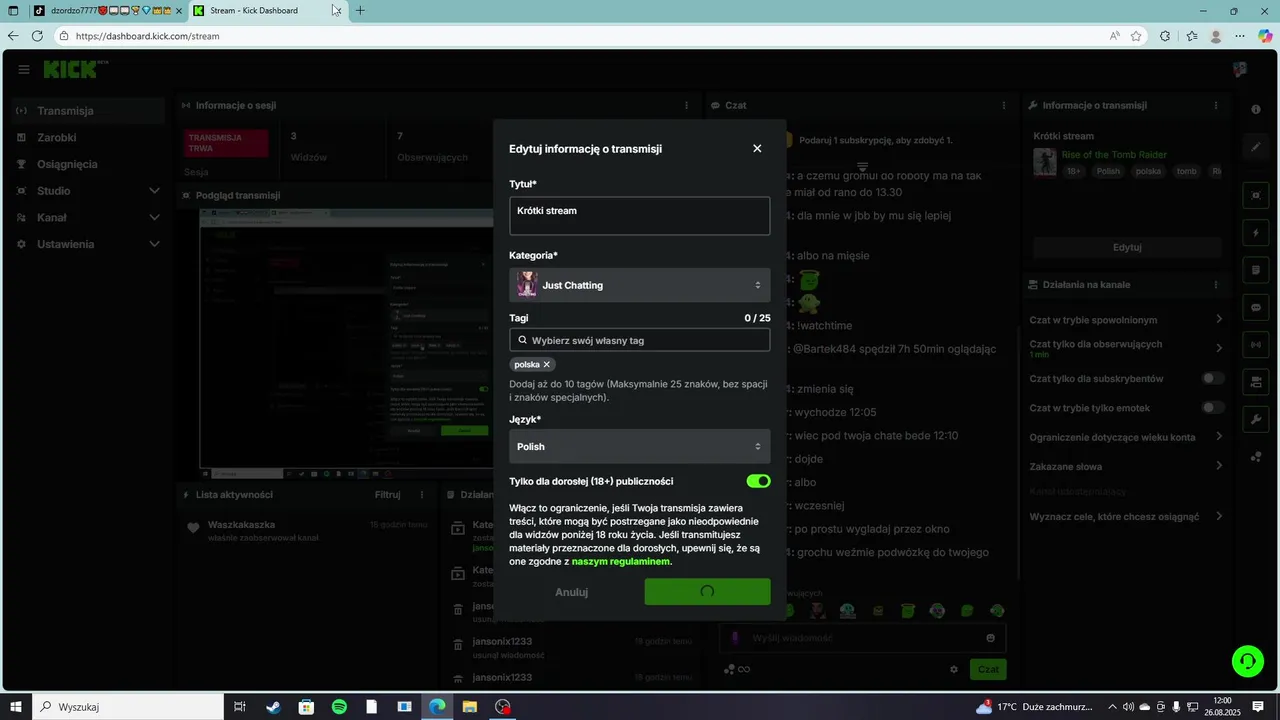The image size is (1280, 720).
Task: Click the browser back arrow
Action: point(13,35)
